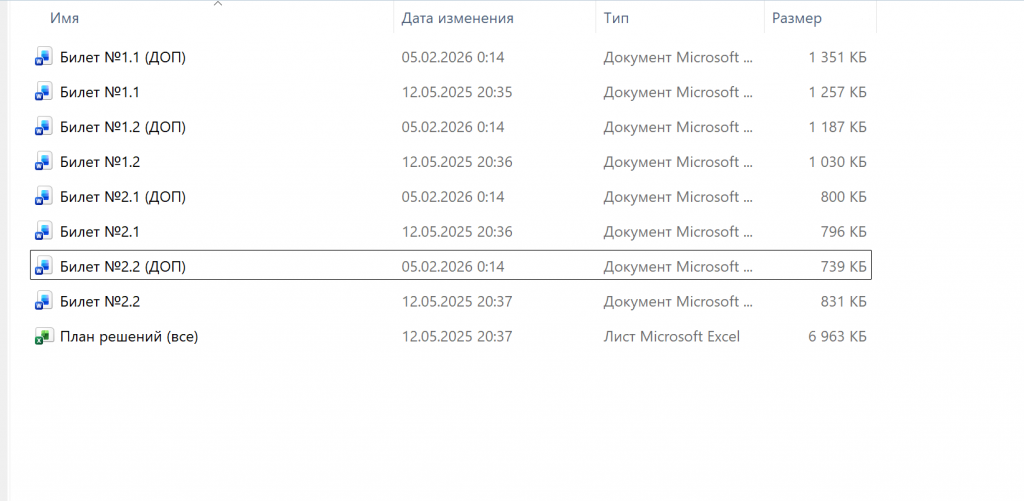Click Word icon of Билет №2.2 (ДОП)
Viewport: 1024px width, 501px height.
43,267
